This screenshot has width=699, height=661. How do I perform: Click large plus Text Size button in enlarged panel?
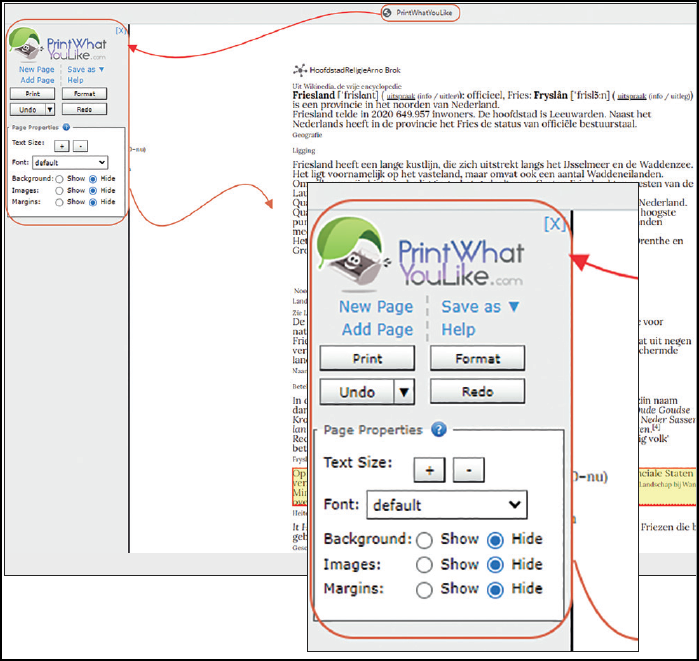click(429, 470)
